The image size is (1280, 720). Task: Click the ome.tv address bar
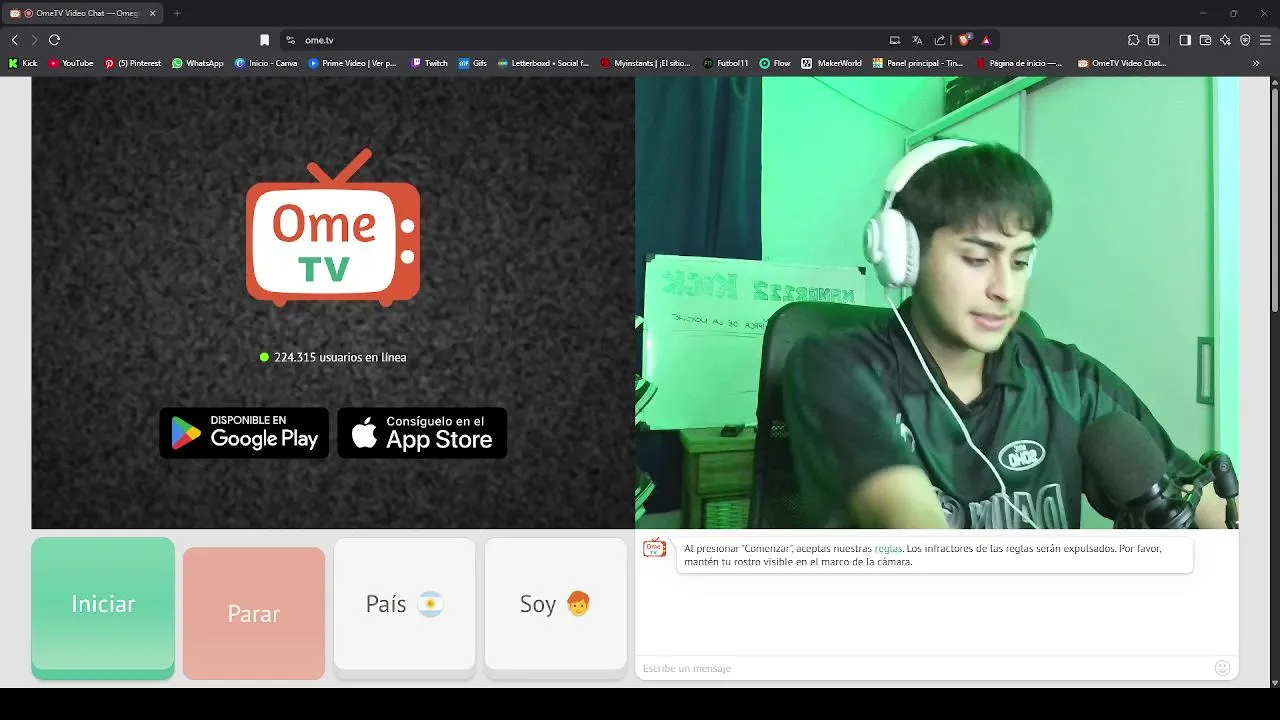tap(640, 40)
